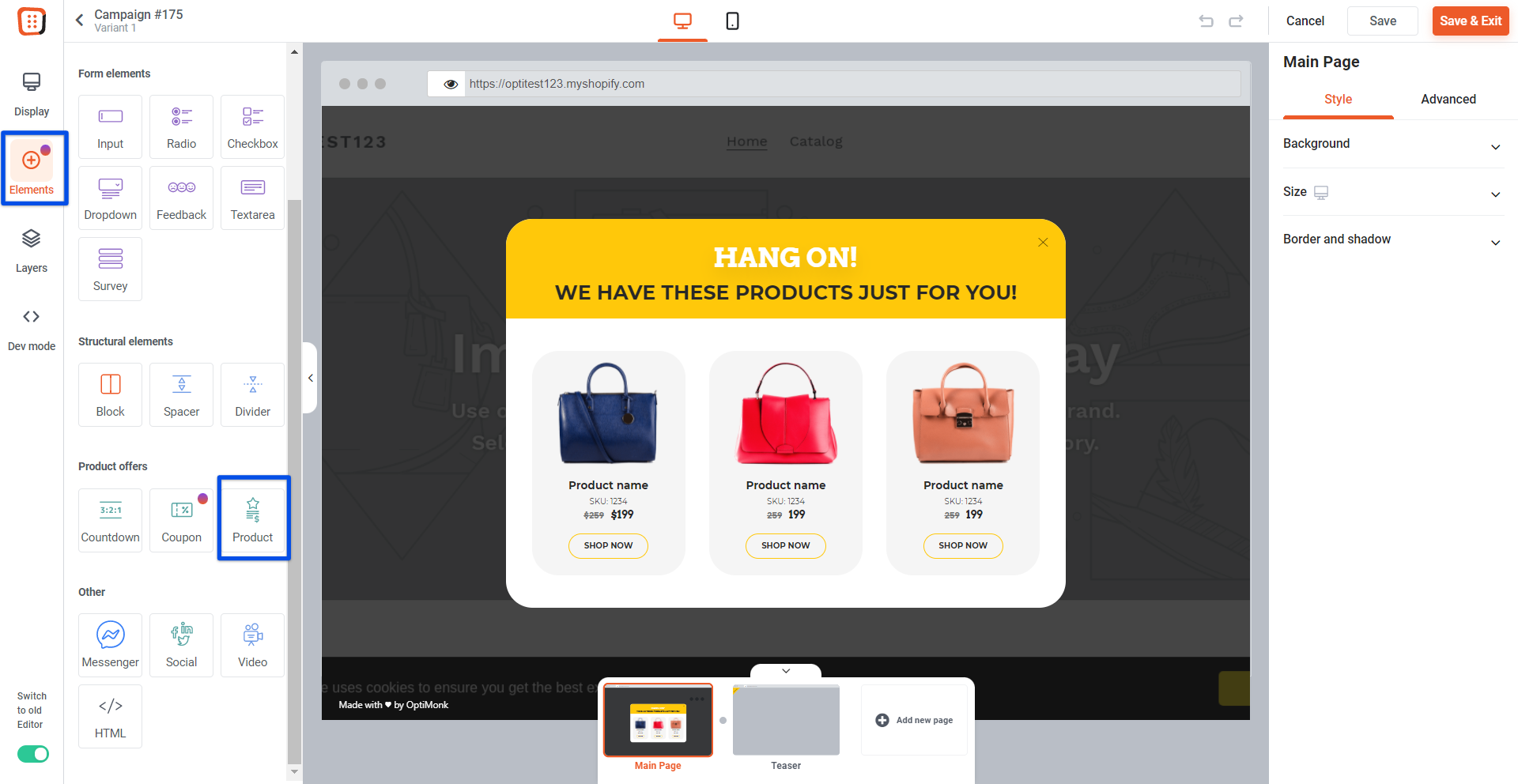This screenshot has height=784, width=1518.
Task: Switch to the Advanced tab
Action: pyautogui.click(x=1448, y=100)
